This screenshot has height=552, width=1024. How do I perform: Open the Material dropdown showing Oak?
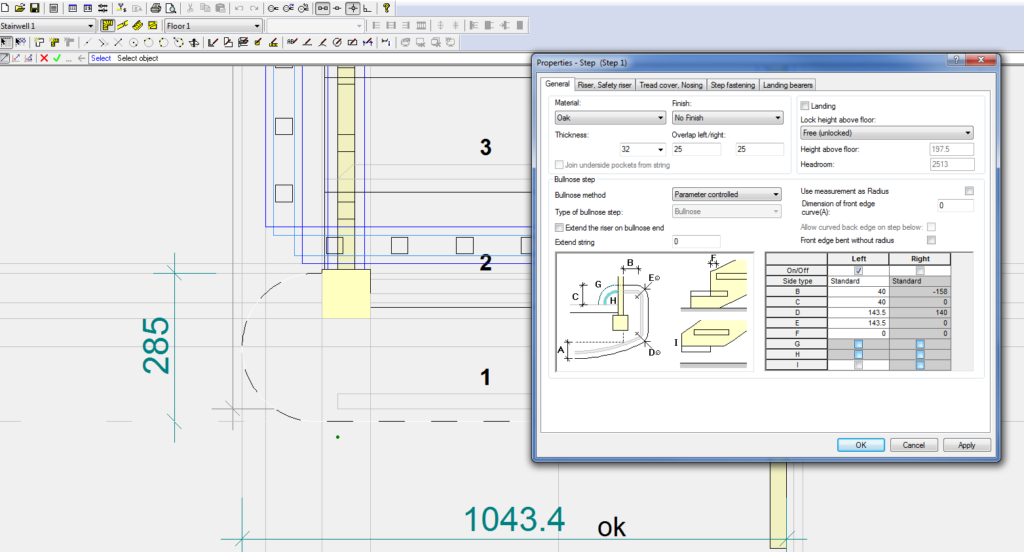tap(610, 118)
